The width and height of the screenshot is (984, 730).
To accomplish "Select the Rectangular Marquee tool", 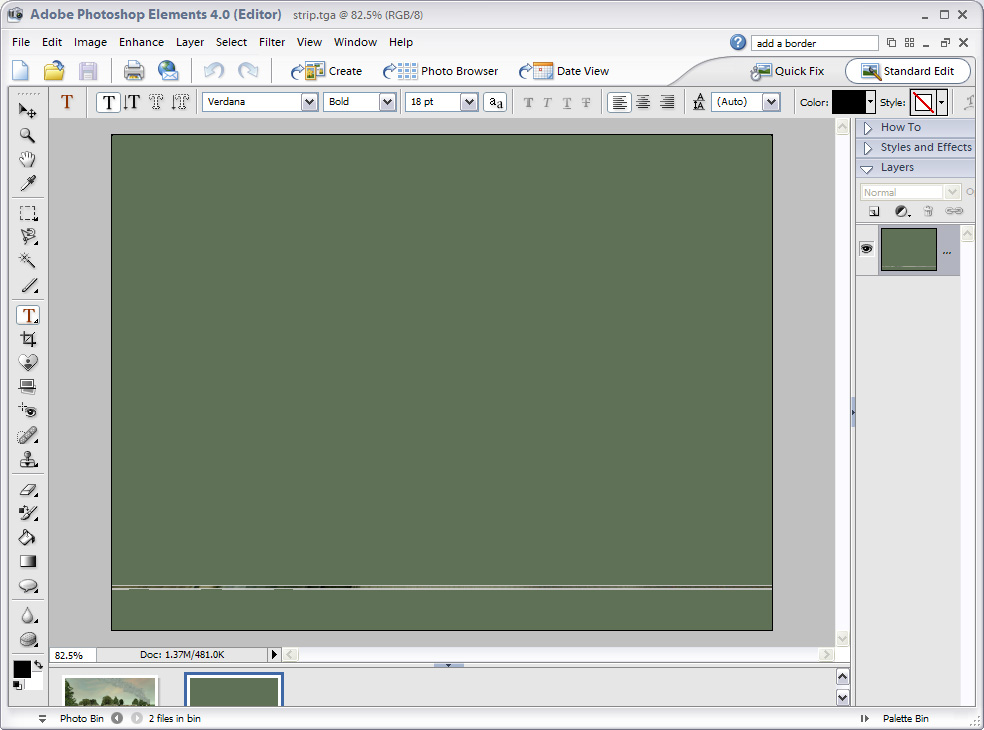I will [x=28, y=213].
